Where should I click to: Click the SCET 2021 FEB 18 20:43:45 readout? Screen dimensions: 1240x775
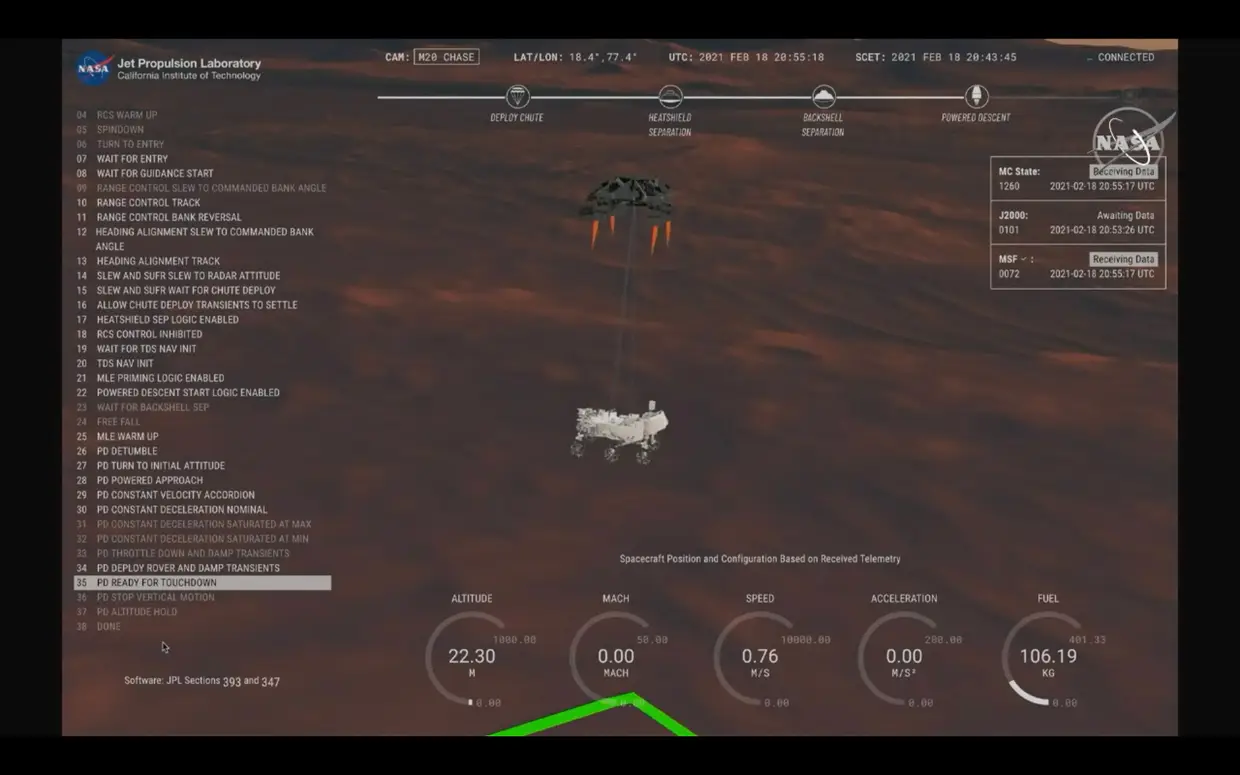936,57
